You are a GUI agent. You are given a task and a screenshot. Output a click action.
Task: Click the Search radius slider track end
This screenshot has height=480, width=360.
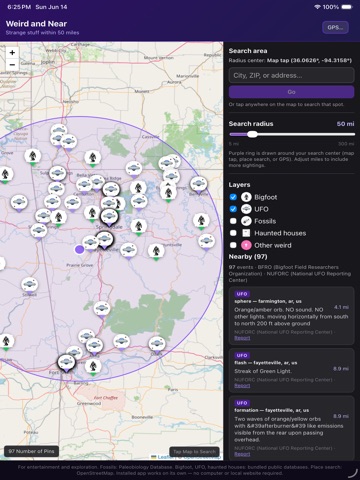(x=353, y=134)
